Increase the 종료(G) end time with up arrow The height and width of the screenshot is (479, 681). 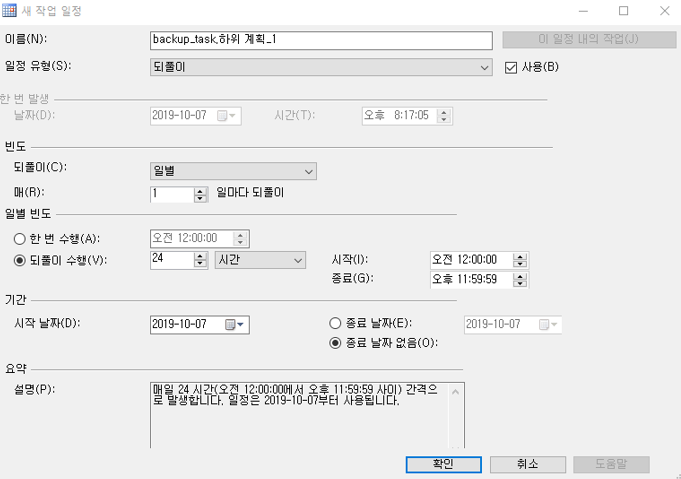pos(519,276)
